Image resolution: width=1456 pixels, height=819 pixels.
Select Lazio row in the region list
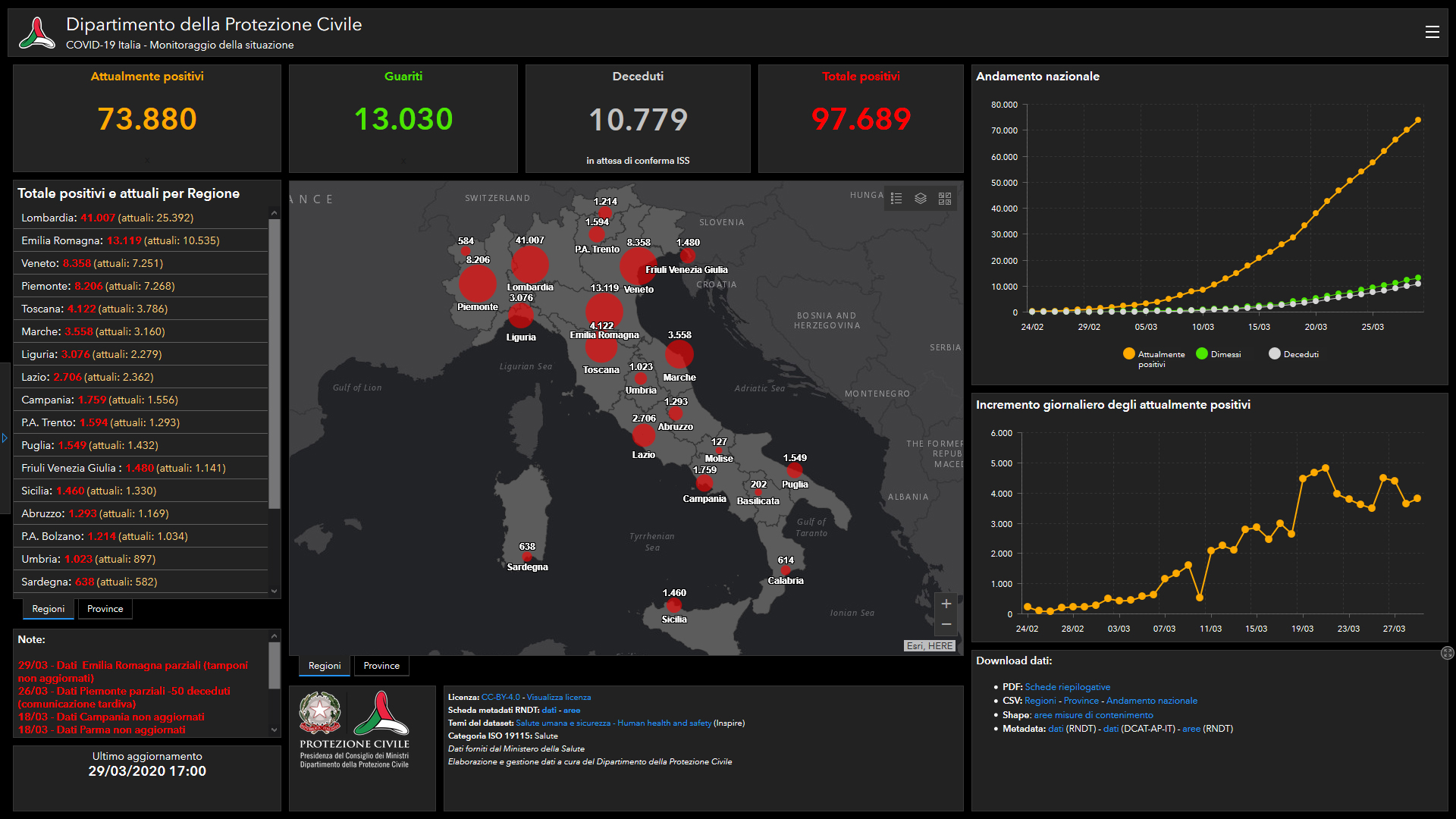tap(141, 377)
